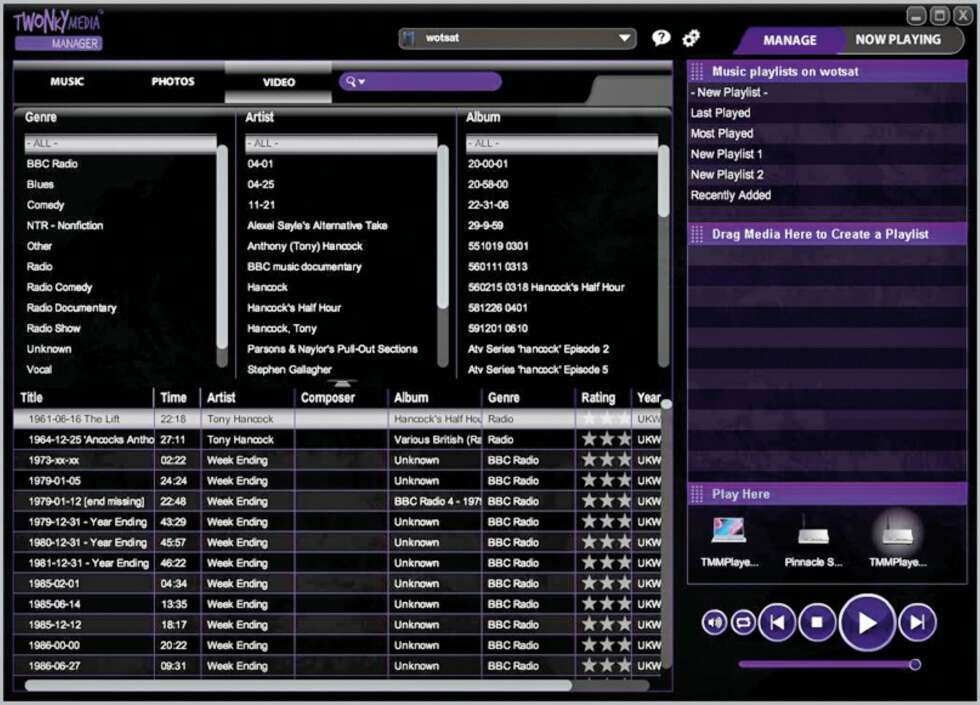This screenshot has width=980, height=705.
Task: Toggle the repeat playback button
Action: (x=743, y=622)
